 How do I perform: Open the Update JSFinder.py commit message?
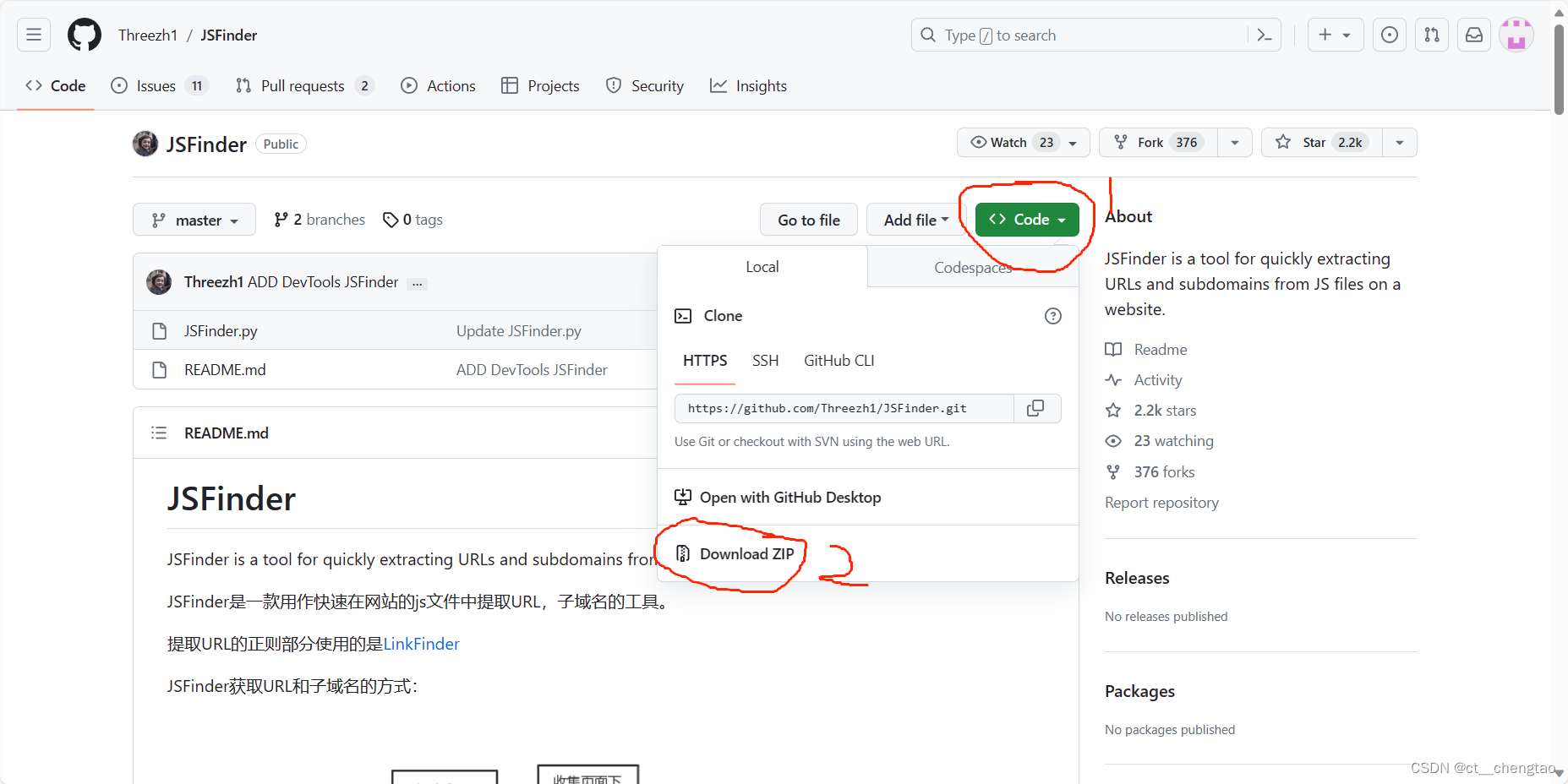click(519, 331)
